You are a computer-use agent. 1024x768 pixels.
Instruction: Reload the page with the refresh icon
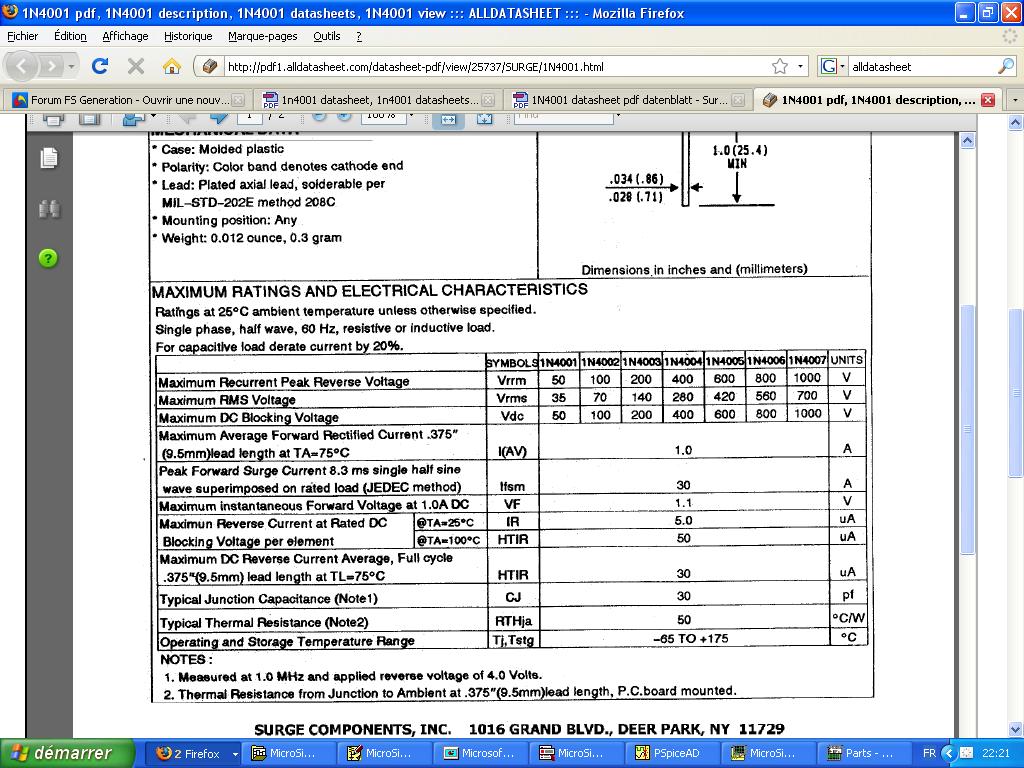(x=100, y=66)
